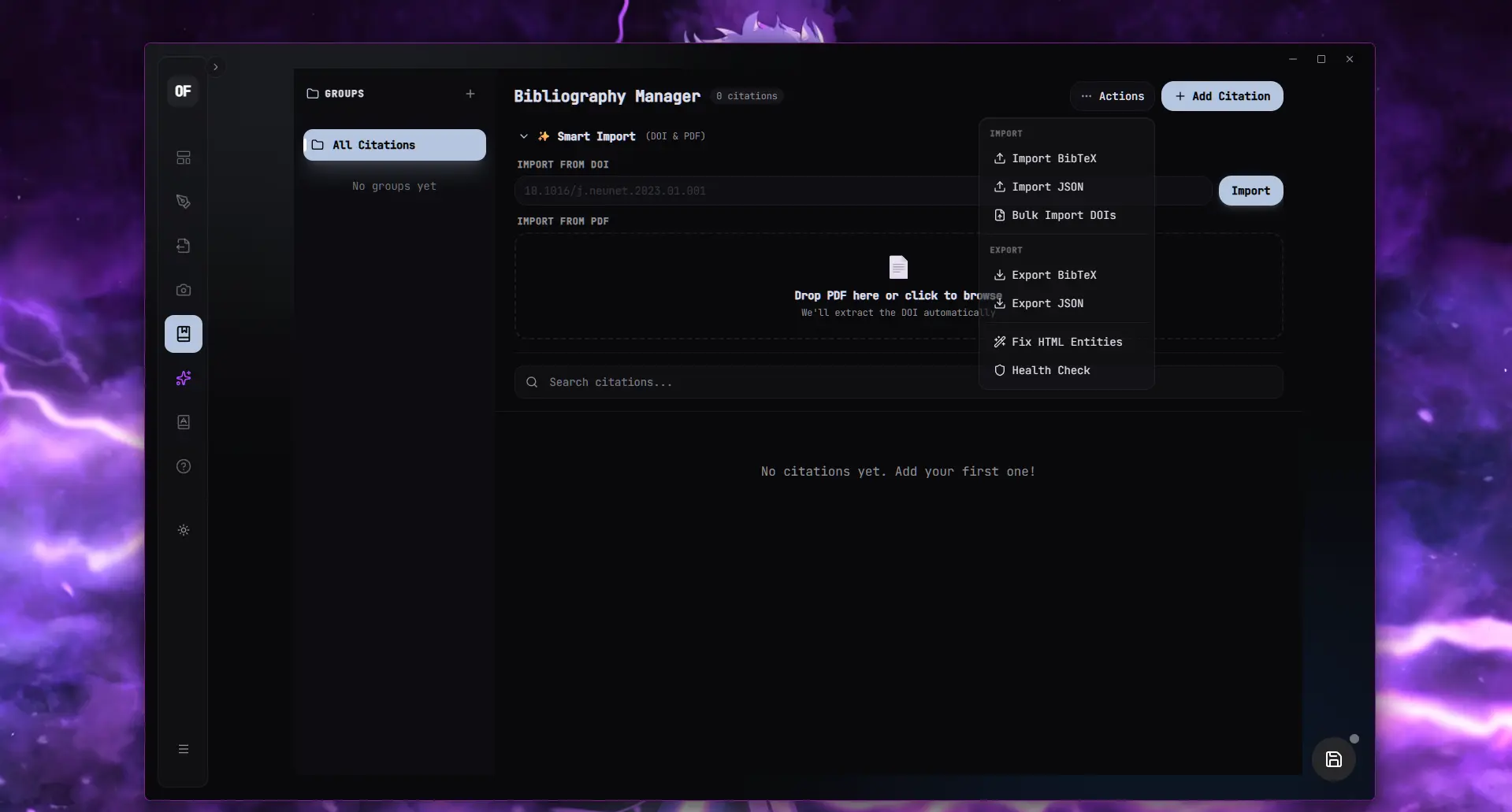Add a new group with the plus icon
The image size is (1512, 812).
pyautogui.click(x=470, y=94)
